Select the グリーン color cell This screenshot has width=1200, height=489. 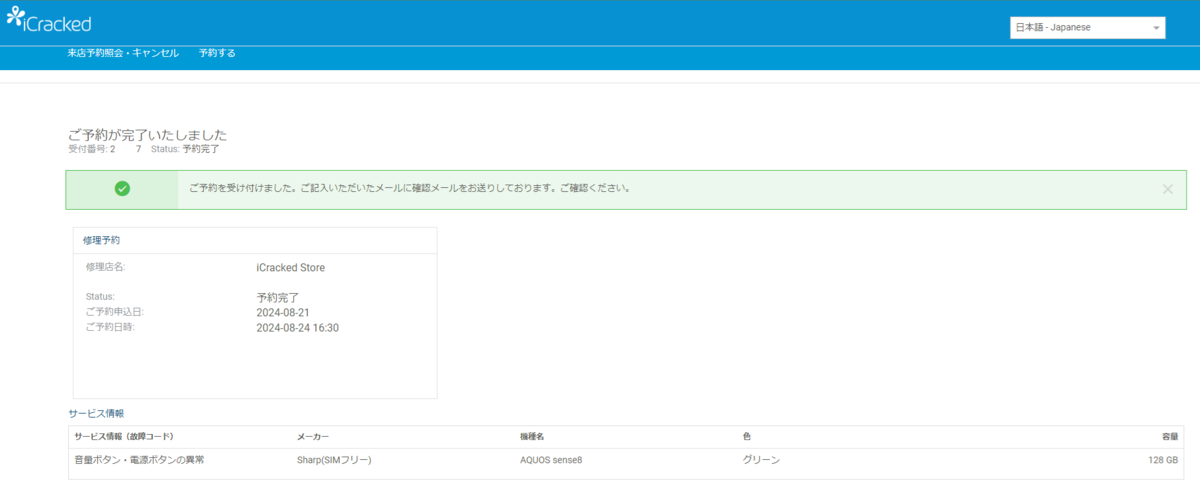(761, 460)
